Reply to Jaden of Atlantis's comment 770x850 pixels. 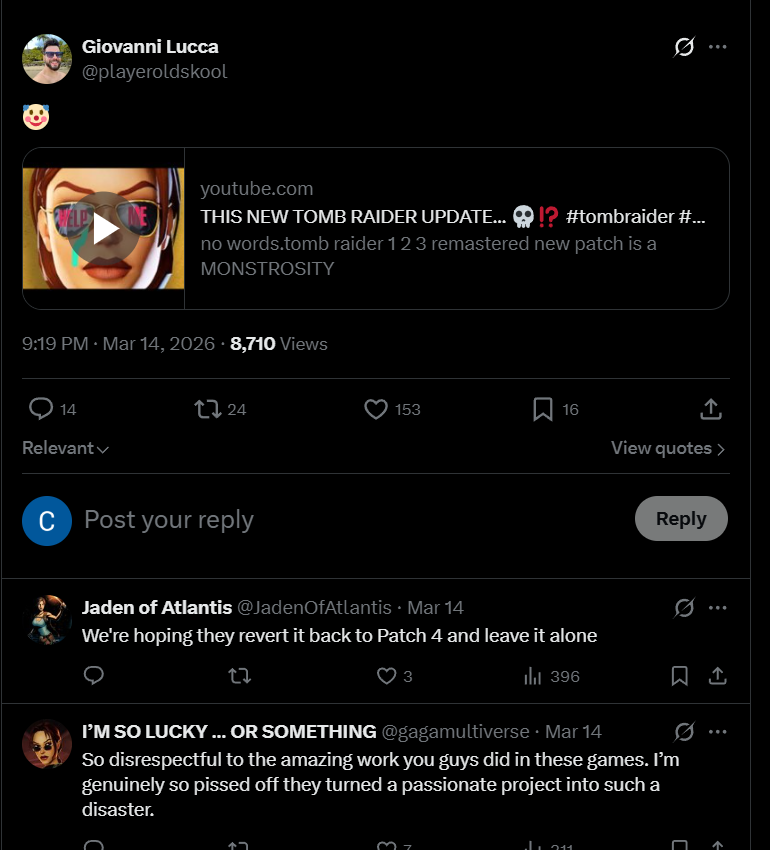point(94,677)
